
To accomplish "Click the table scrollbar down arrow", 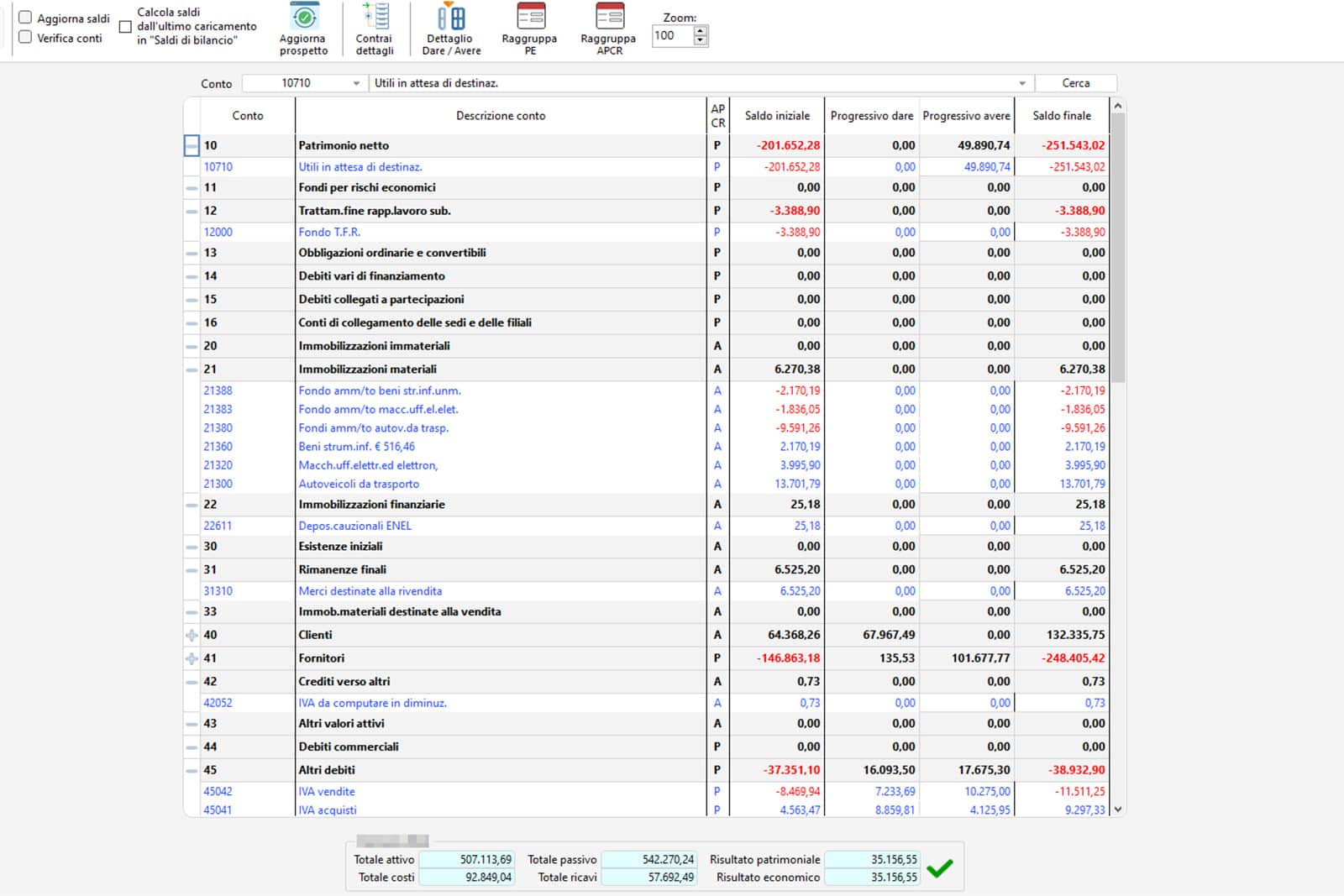I will (x=1117, y=810).
